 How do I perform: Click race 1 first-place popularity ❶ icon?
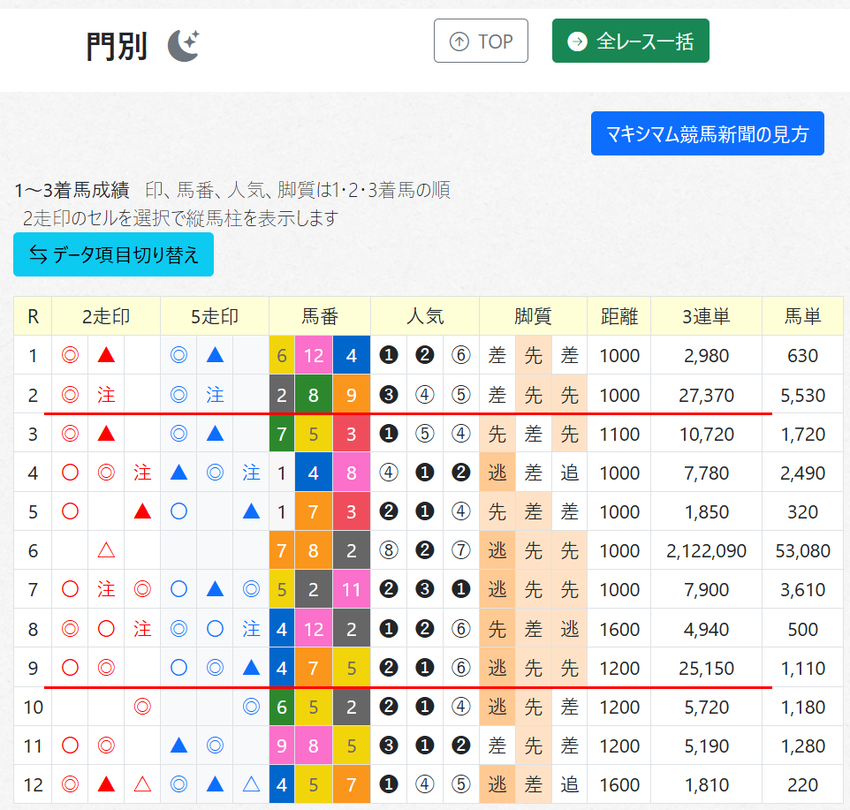389,355
